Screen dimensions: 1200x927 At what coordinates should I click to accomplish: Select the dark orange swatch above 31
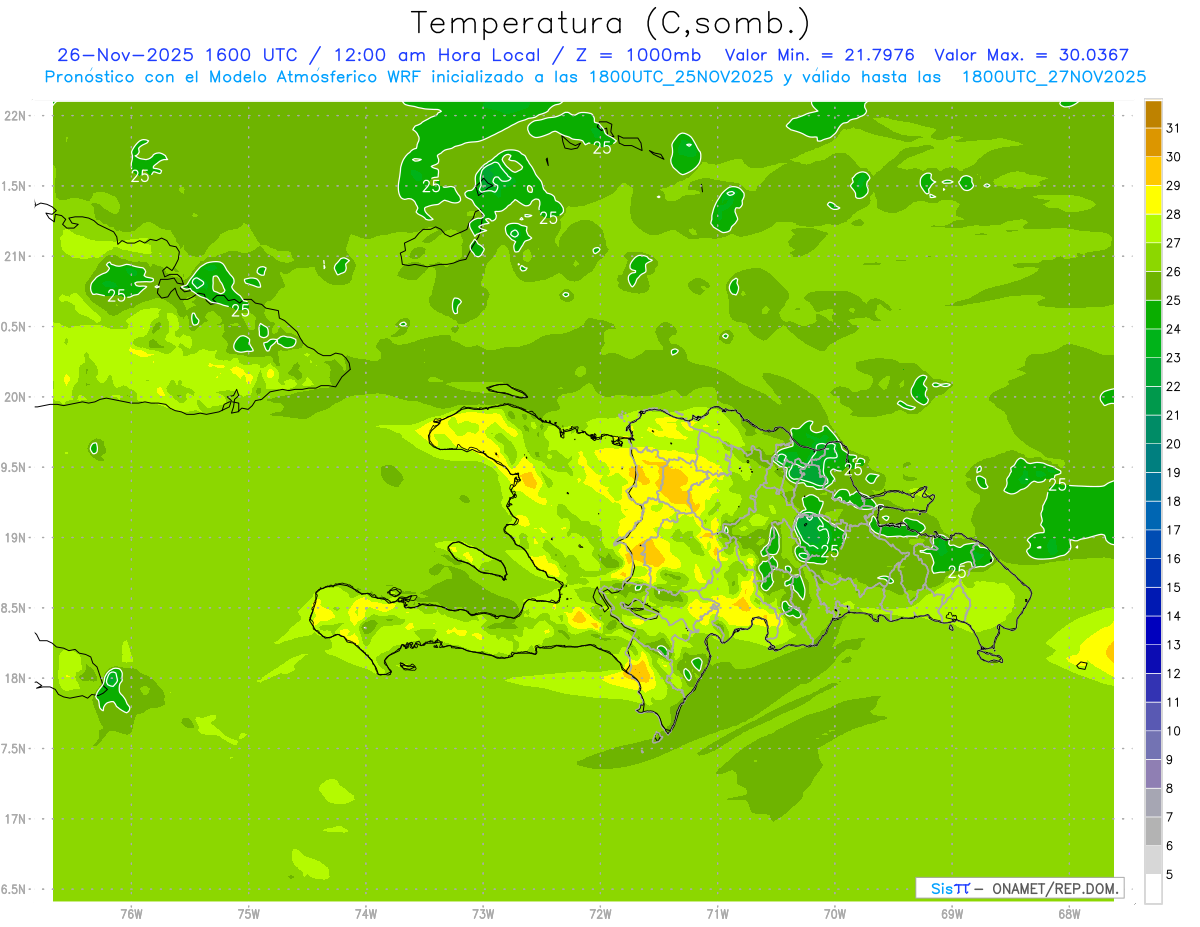pyautogui.click(x=1153, y=114)
